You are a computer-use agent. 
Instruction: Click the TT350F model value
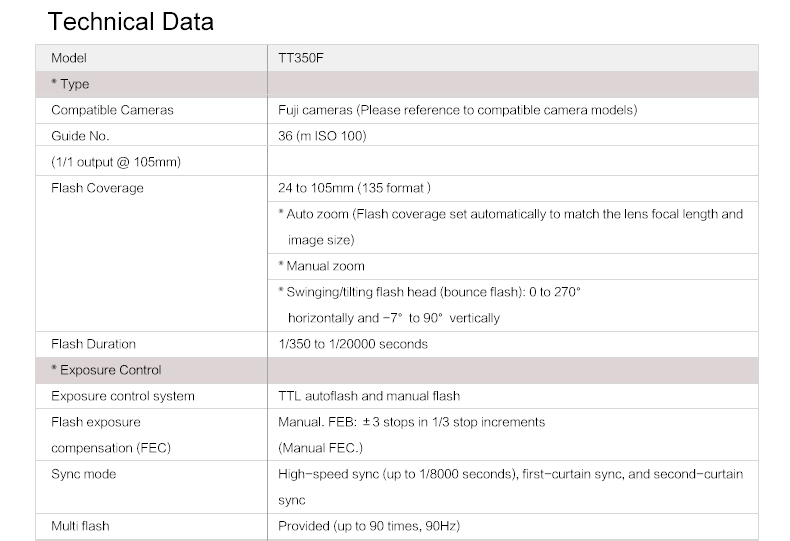point(301,58)
